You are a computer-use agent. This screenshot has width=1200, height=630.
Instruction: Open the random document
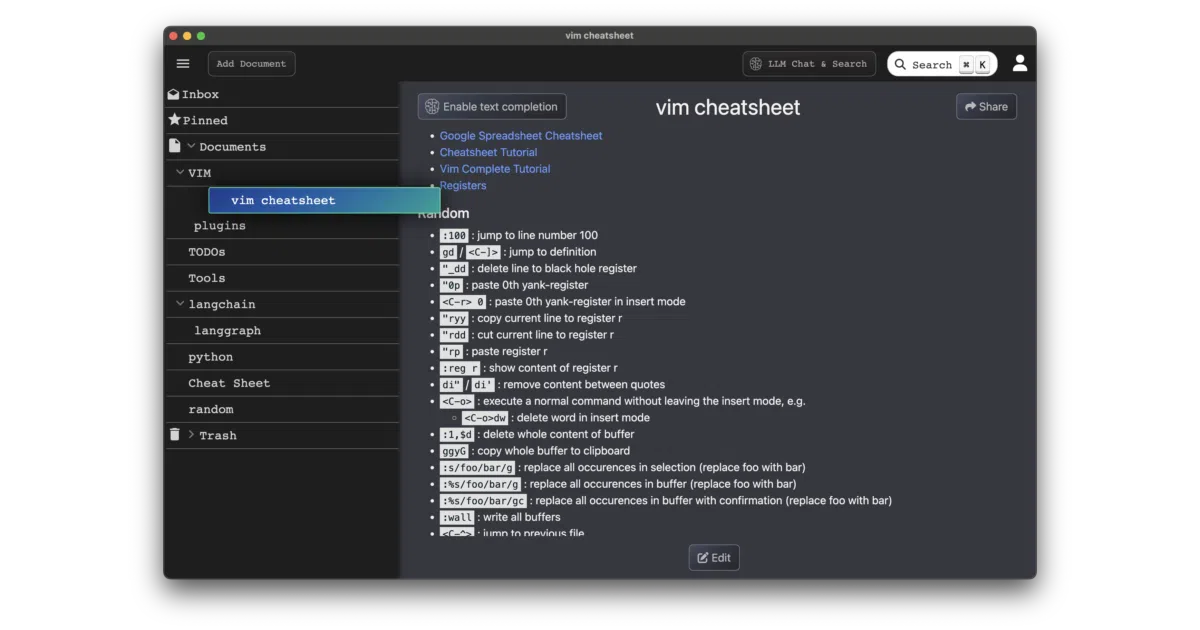click(x=211, y=409)
